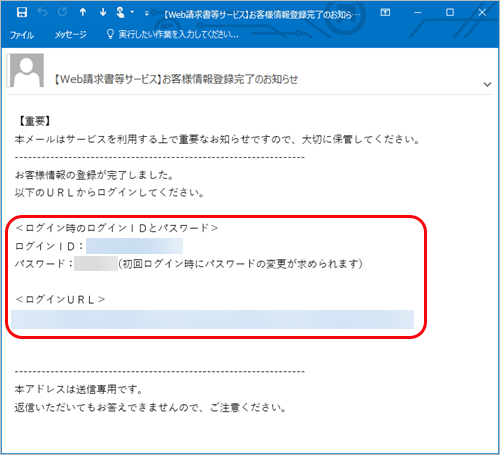The width and height of the screenshot is (500, 455).
Task: Click the sender avatar placeholder image
Action: click(x=26, y=70)
